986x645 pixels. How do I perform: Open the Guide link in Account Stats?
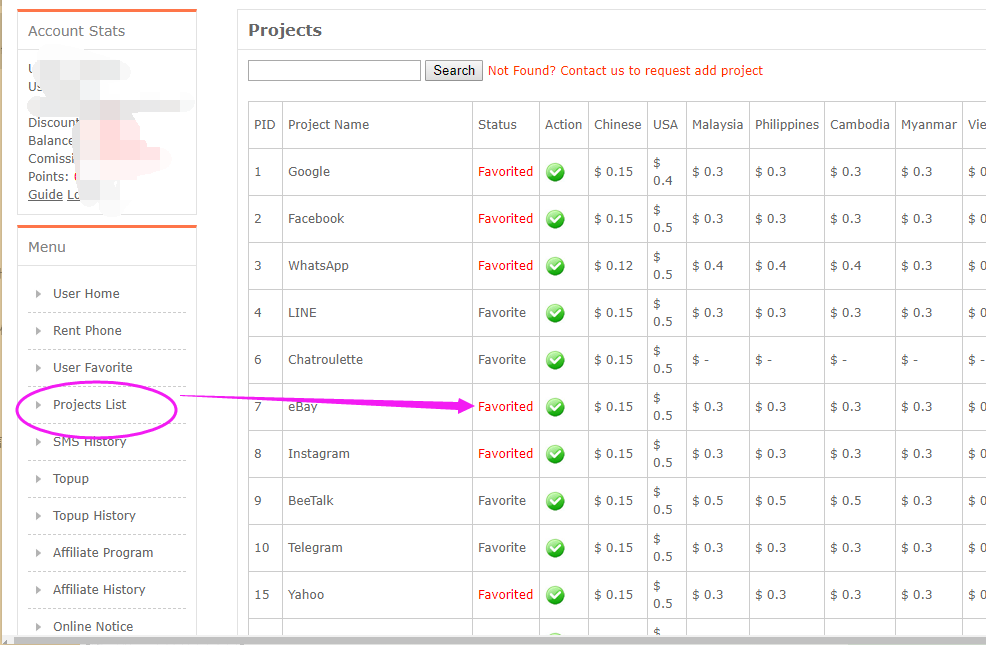click(x=45, y=195)
